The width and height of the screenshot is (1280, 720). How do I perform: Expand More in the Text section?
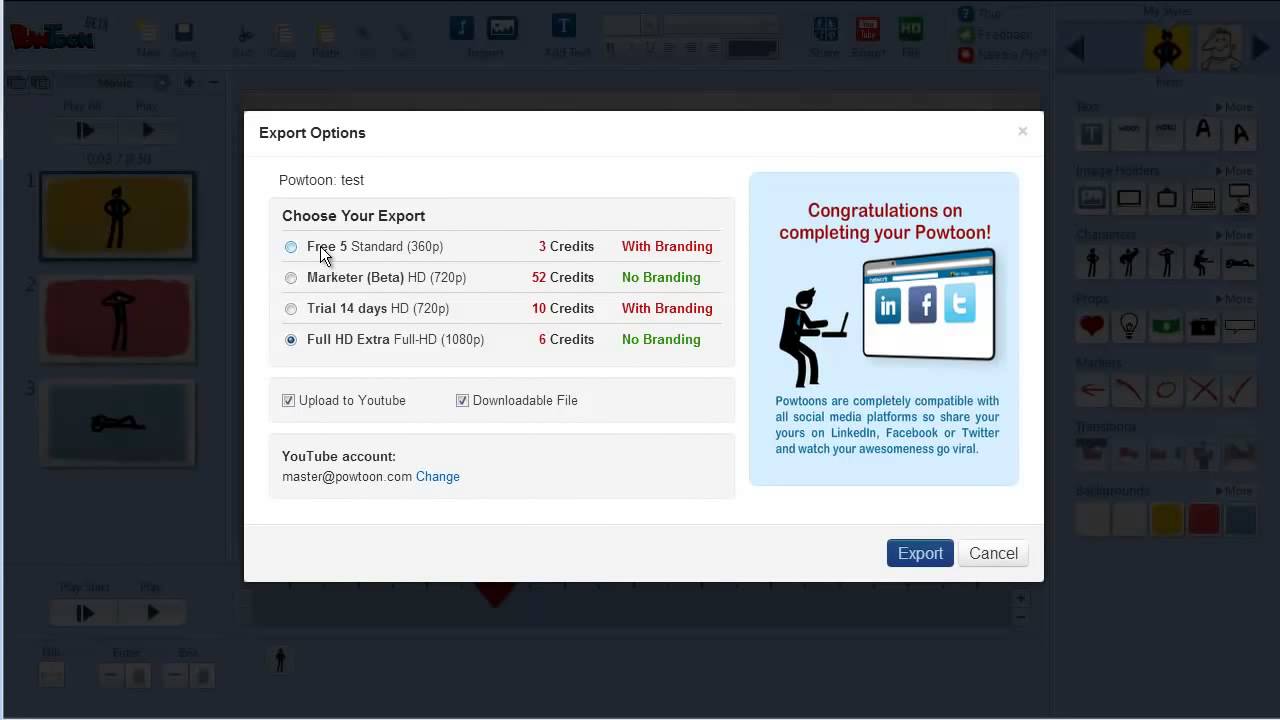point(1234,107)
